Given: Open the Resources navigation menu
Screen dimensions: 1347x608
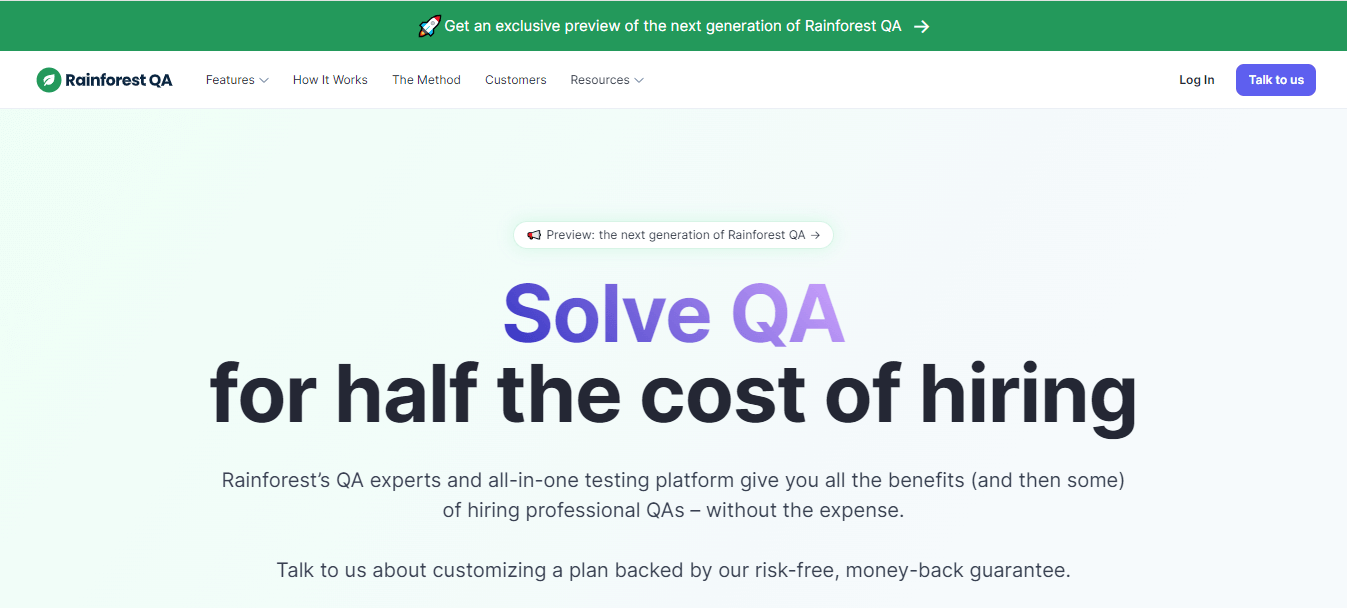Looking at the screenshot, I should 600,79.
